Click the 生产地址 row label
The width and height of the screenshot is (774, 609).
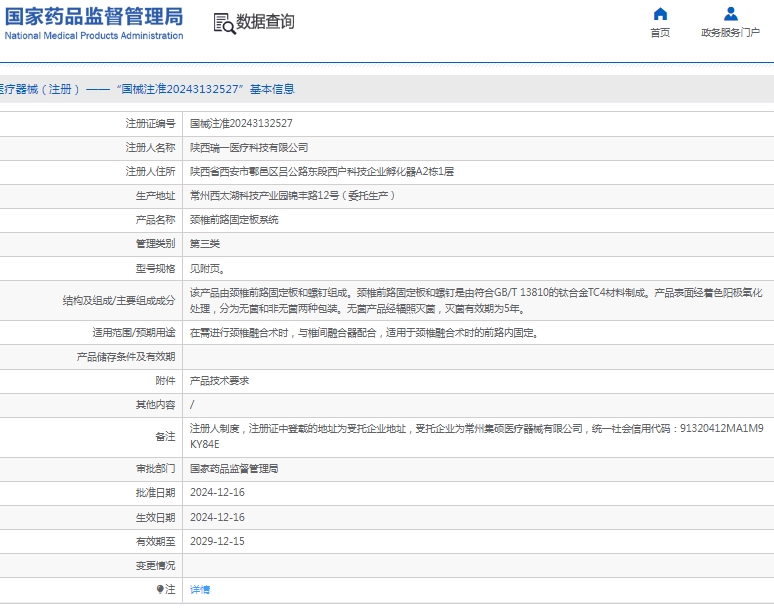(155, 196)
